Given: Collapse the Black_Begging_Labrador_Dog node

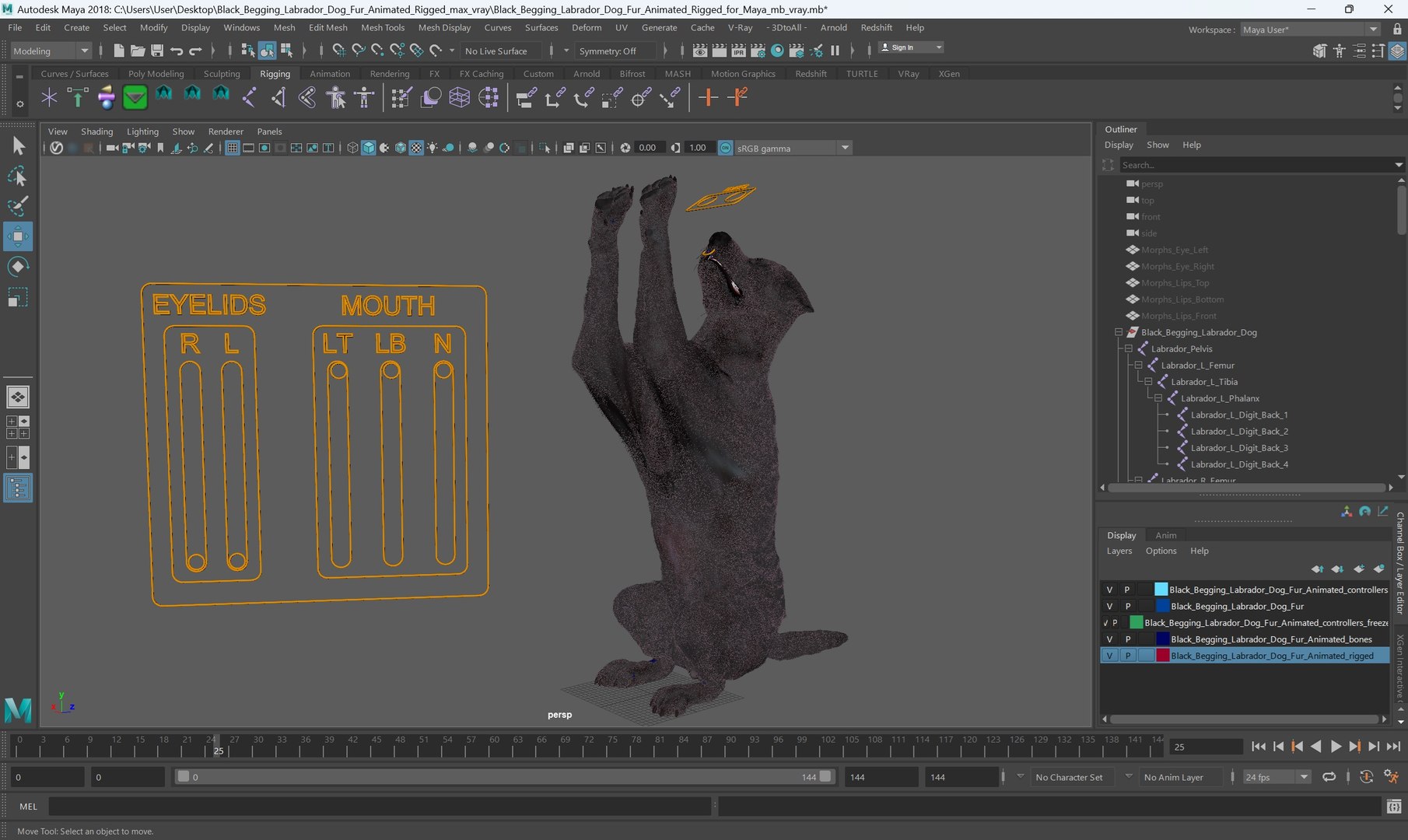Looking at the screenshot, I should pyautogui.click(x=1119, y=332).
